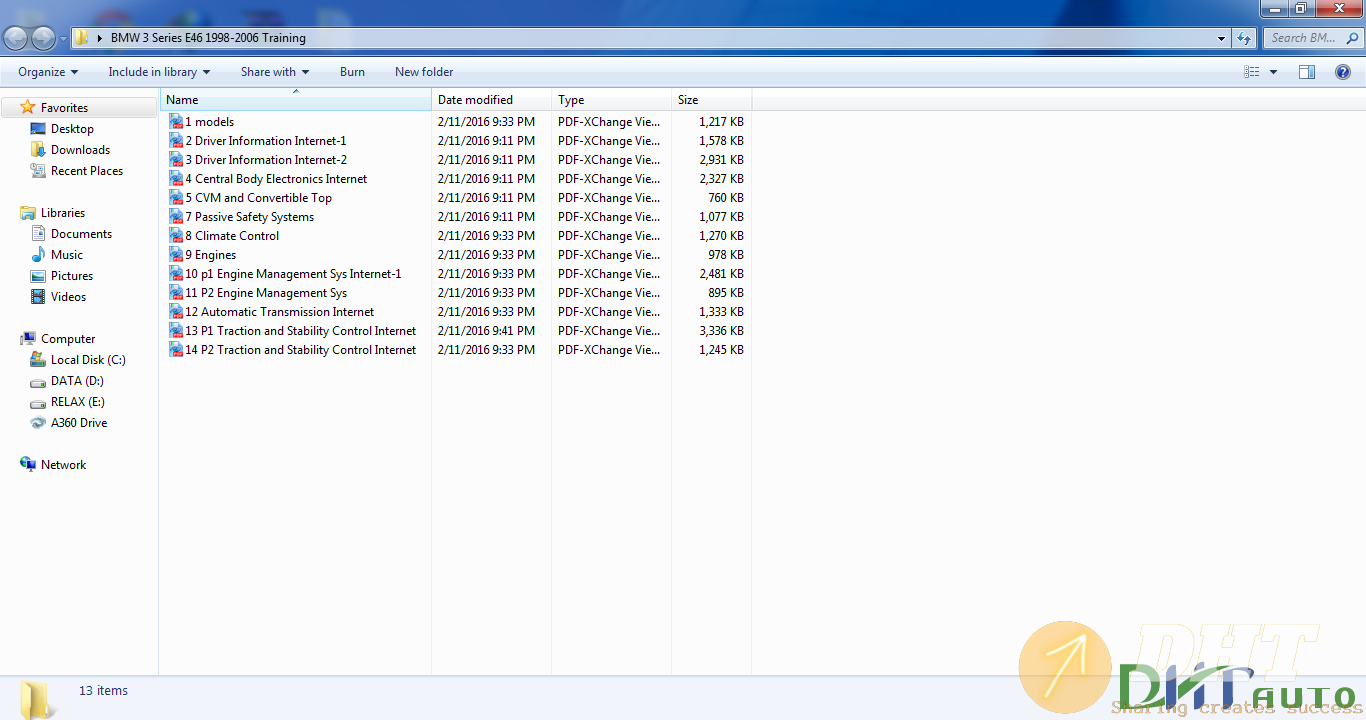Open the Documents library
Viewport: 1366px width, 720px height.
(x=81, y=234)
